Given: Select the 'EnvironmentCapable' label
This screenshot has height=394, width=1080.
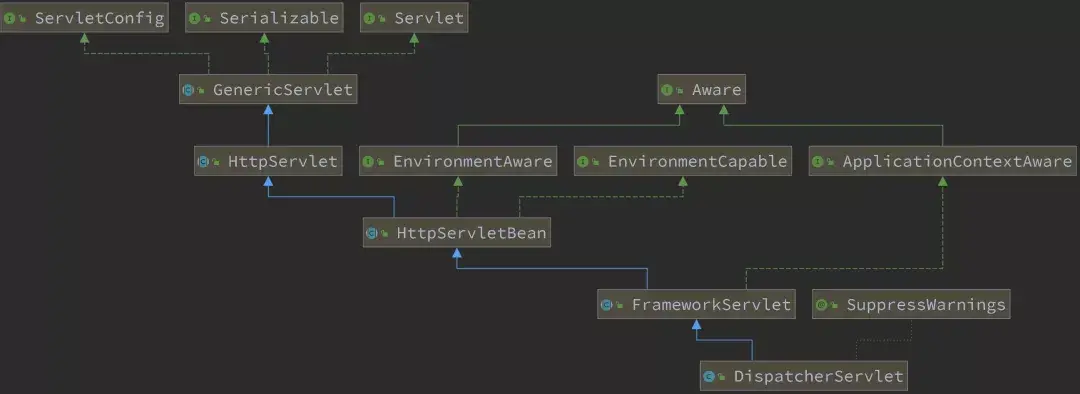Looking at the screenshot, I should pos(697,162).
